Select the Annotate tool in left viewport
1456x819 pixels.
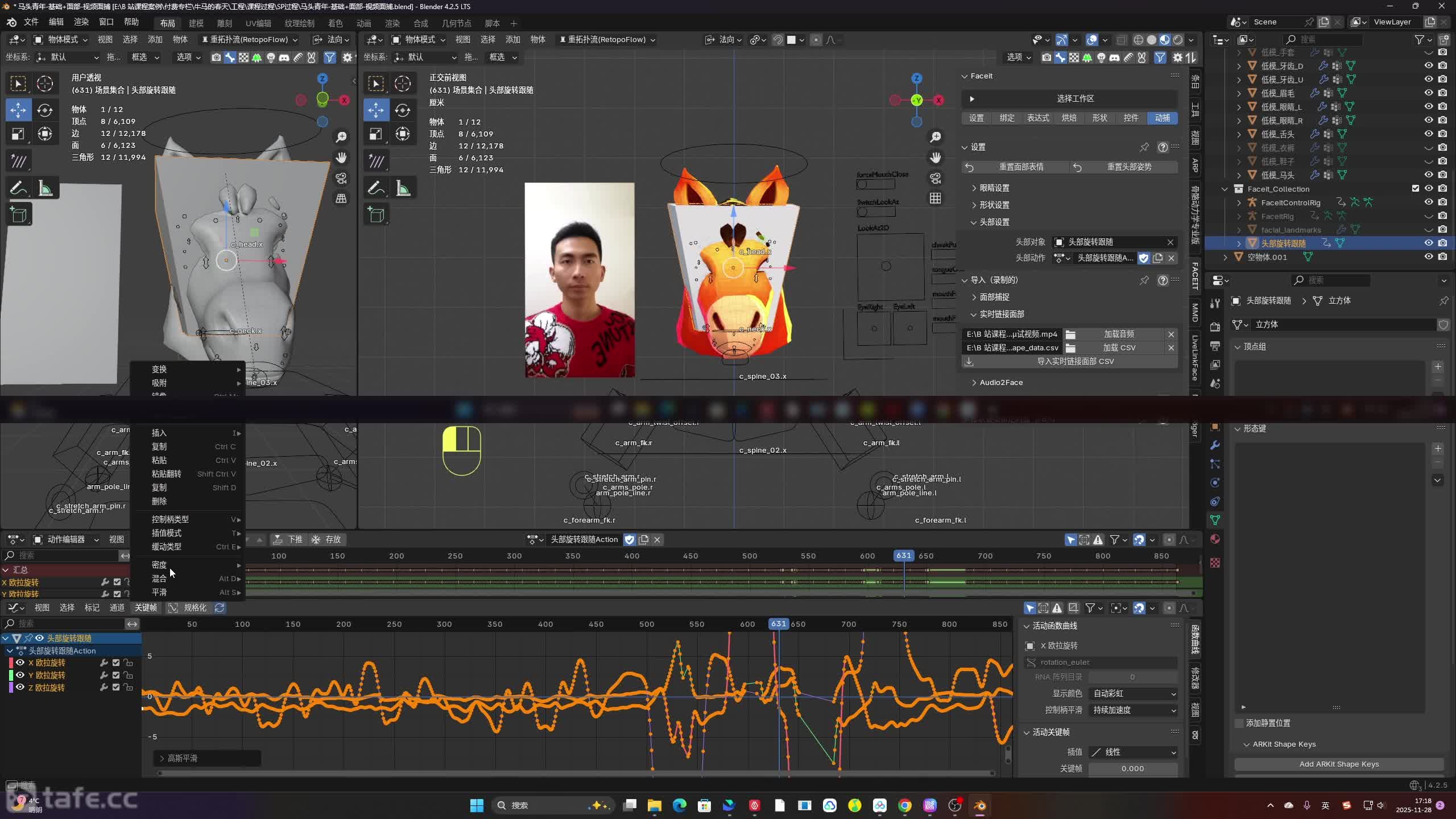click(18, 188)
